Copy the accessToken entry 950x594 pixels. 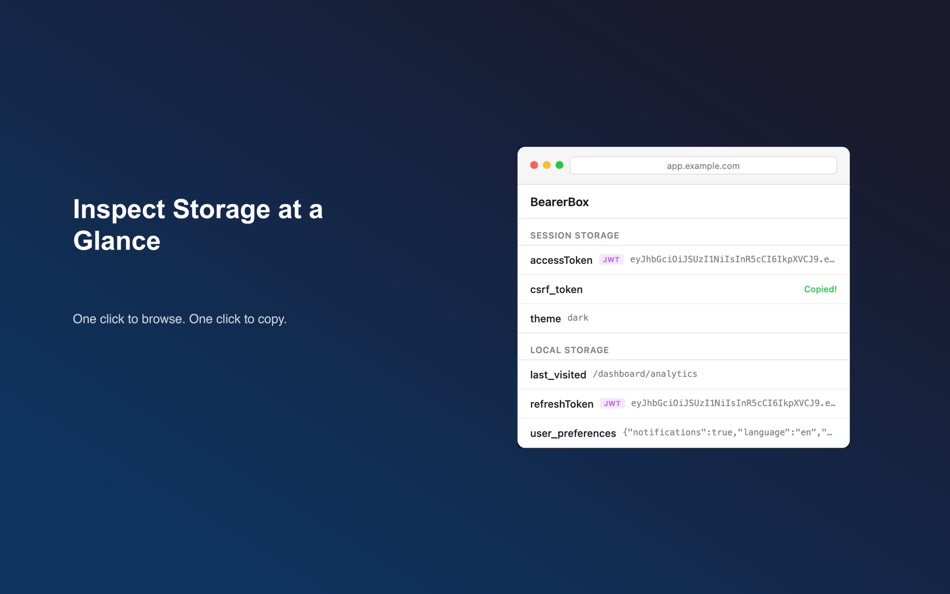point(683,259)
